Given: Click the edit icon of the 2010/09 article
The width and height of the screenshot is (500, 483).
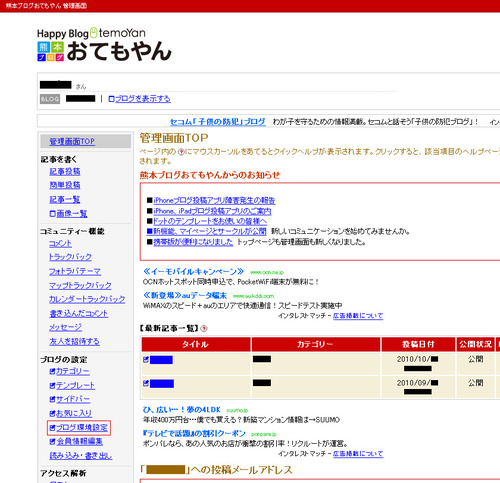Looking at the screenshot, I should 146,383.
